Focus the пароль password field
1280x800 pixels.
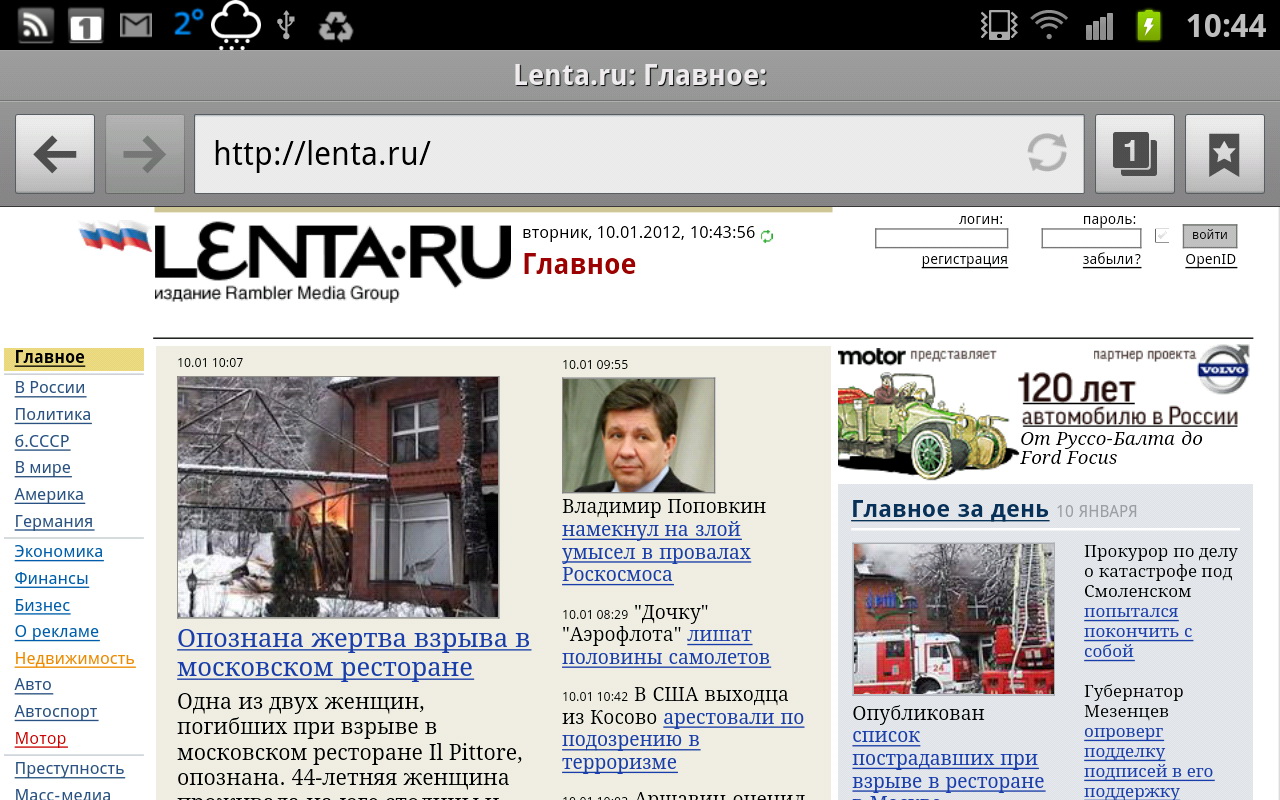1091,238
